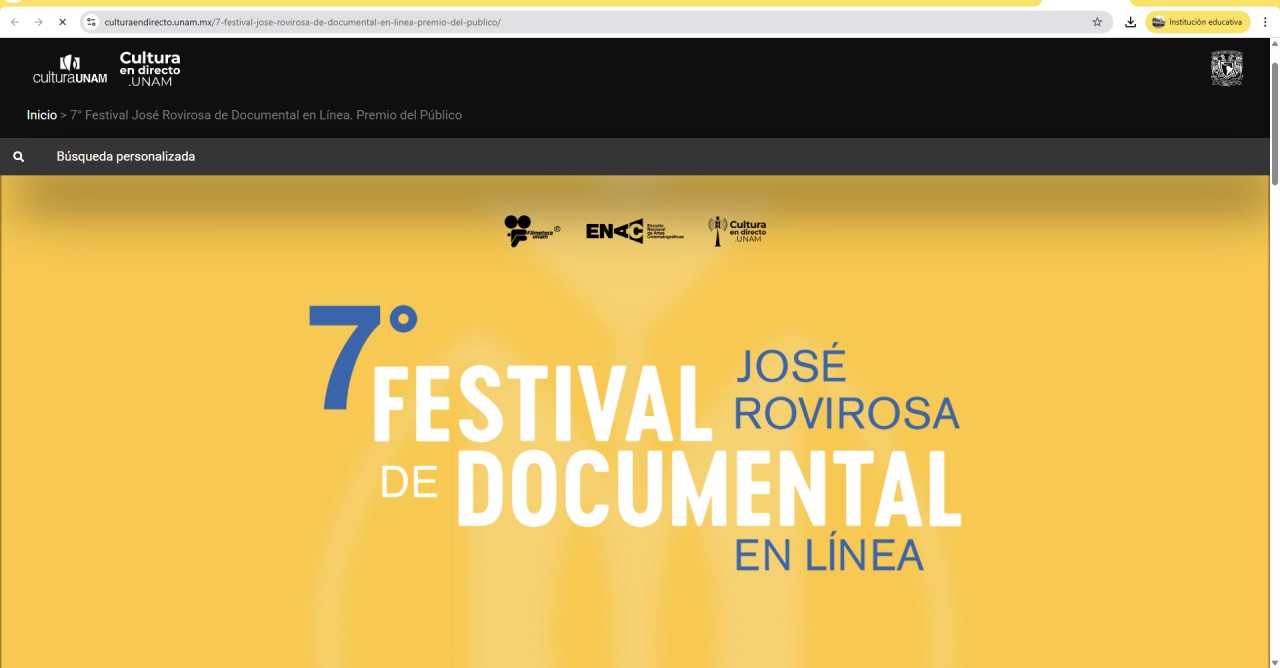Stop the page from loading
This screenshot has height=668, width=1280.
click(62, 22)
